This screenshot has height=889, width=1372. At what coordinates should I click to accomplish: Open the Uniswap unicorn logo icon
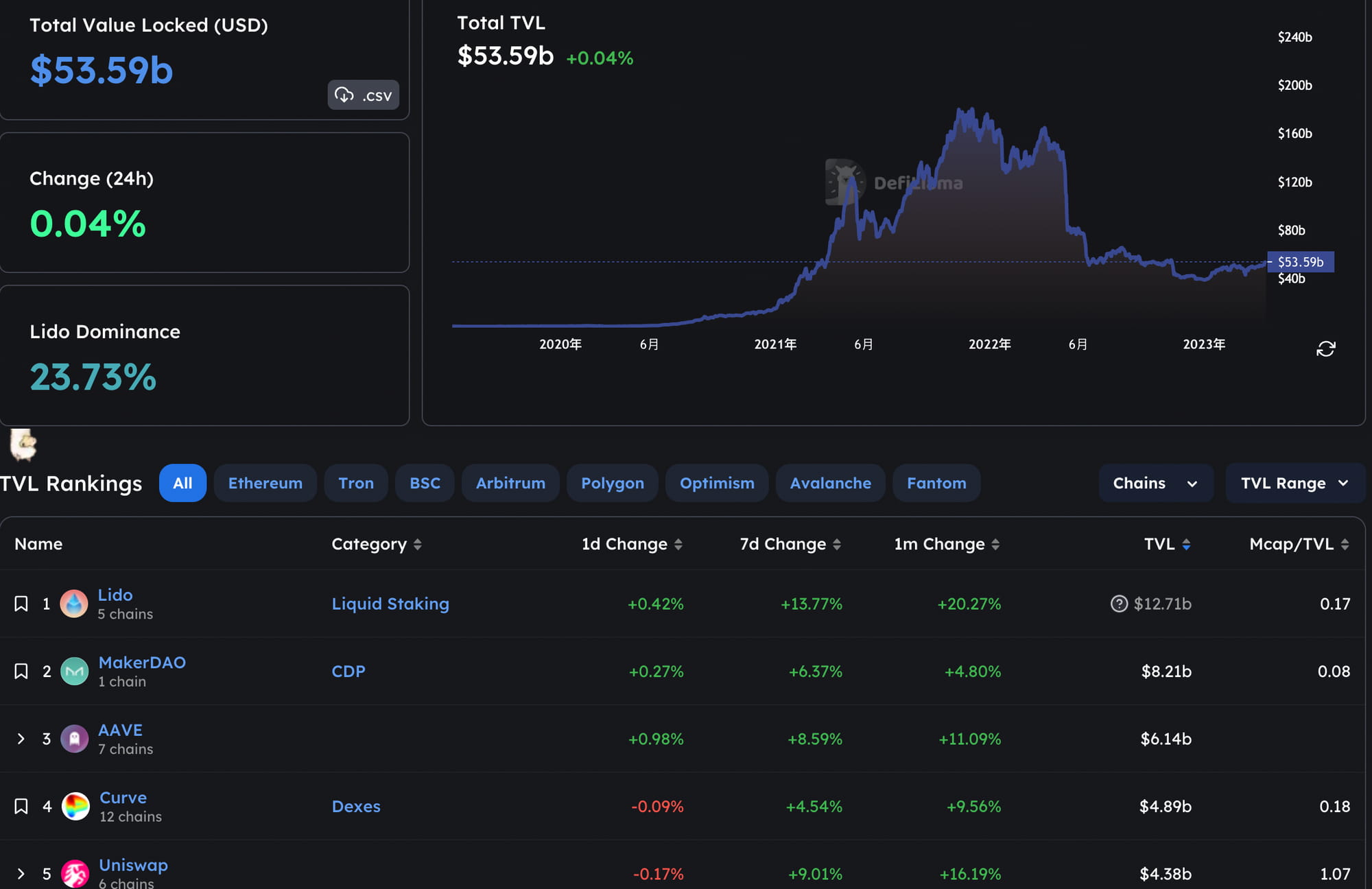coord(75,874)
